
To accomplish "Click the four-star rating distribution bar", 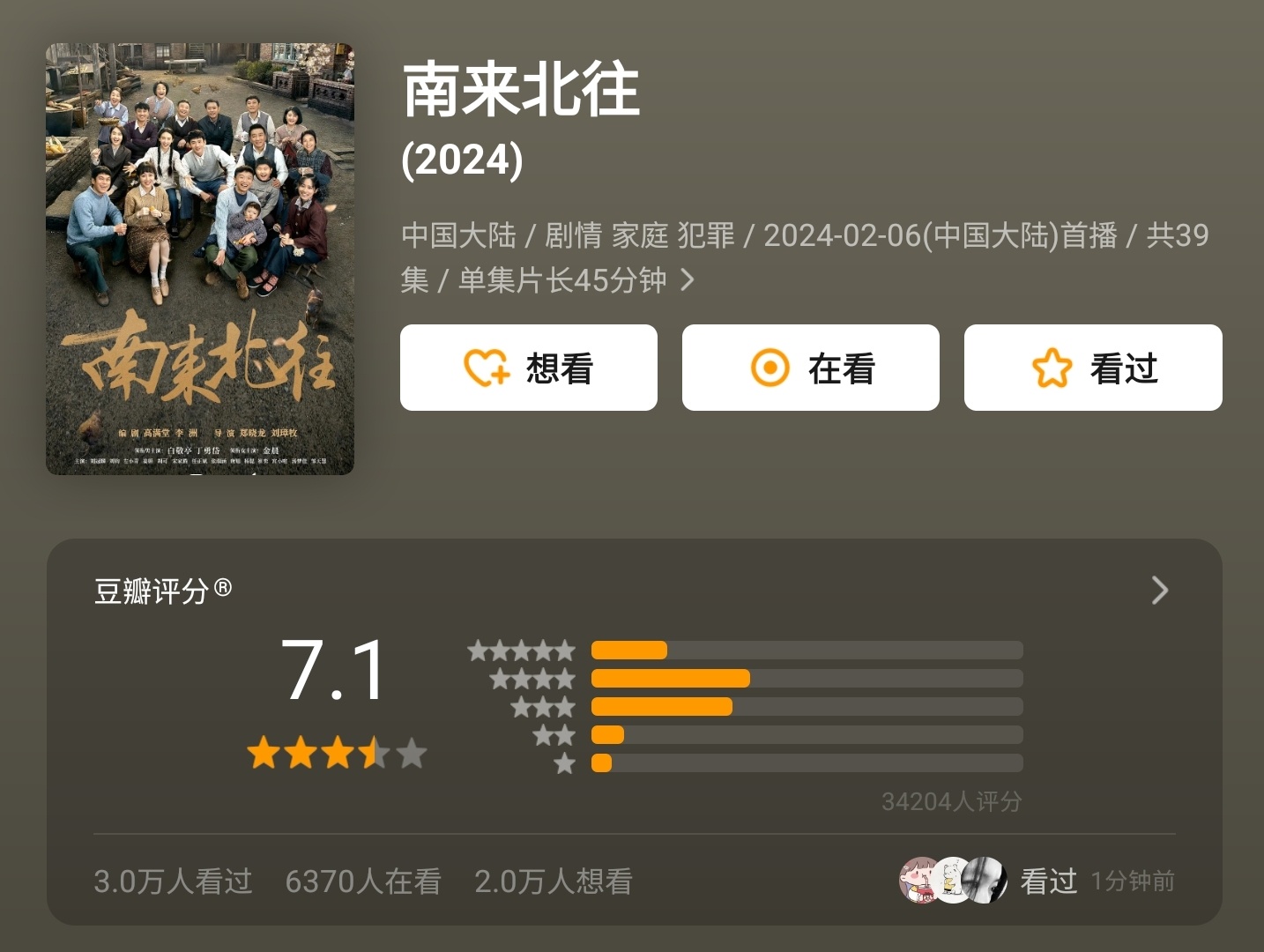I will coord(807,679).
